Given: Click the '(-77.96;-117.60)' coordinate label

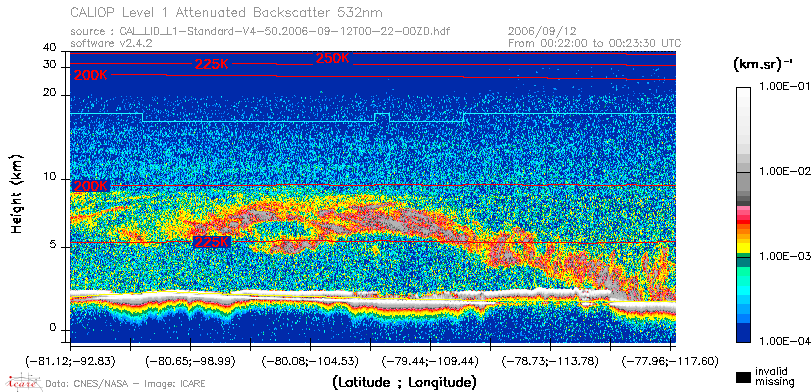Looking at the screenshot, I should coord(670,360).
